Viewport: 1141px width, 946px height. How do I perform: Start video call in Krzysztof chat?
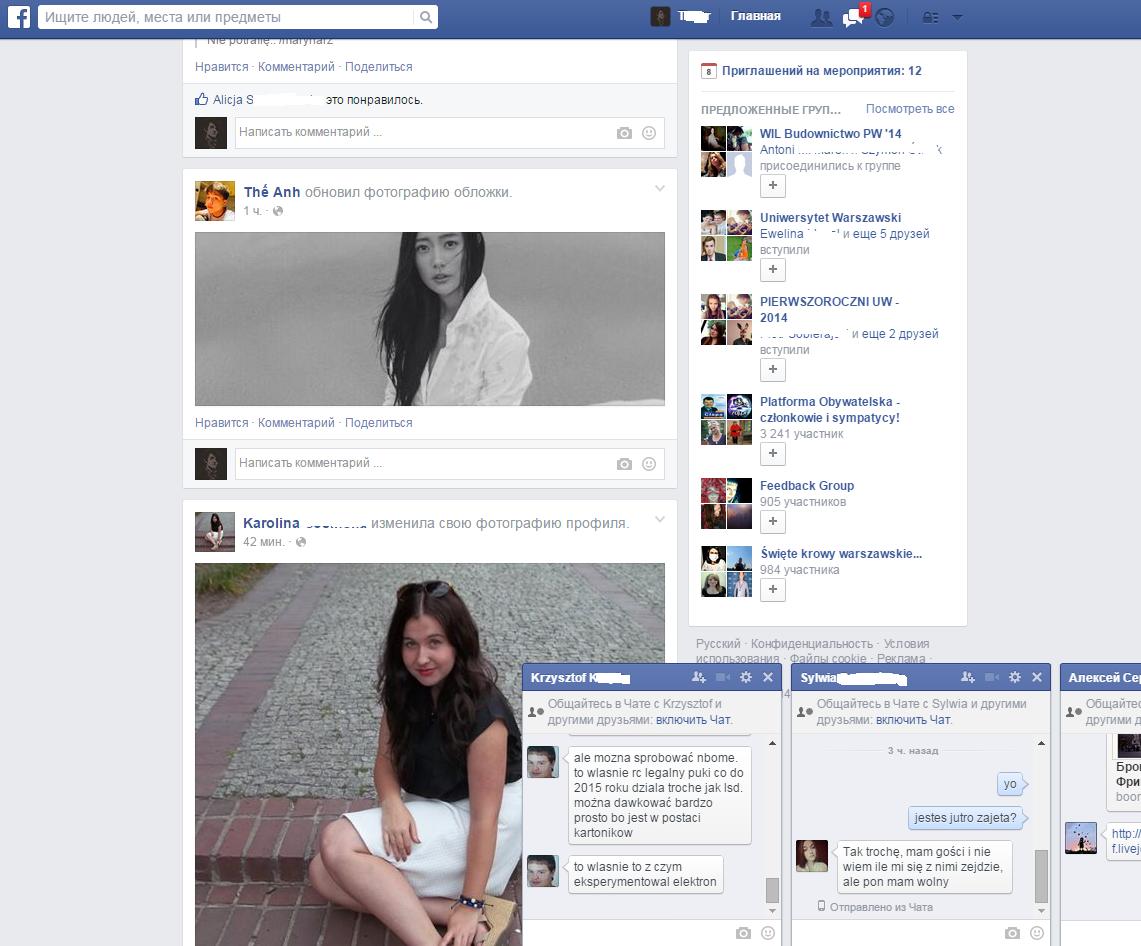723,677
